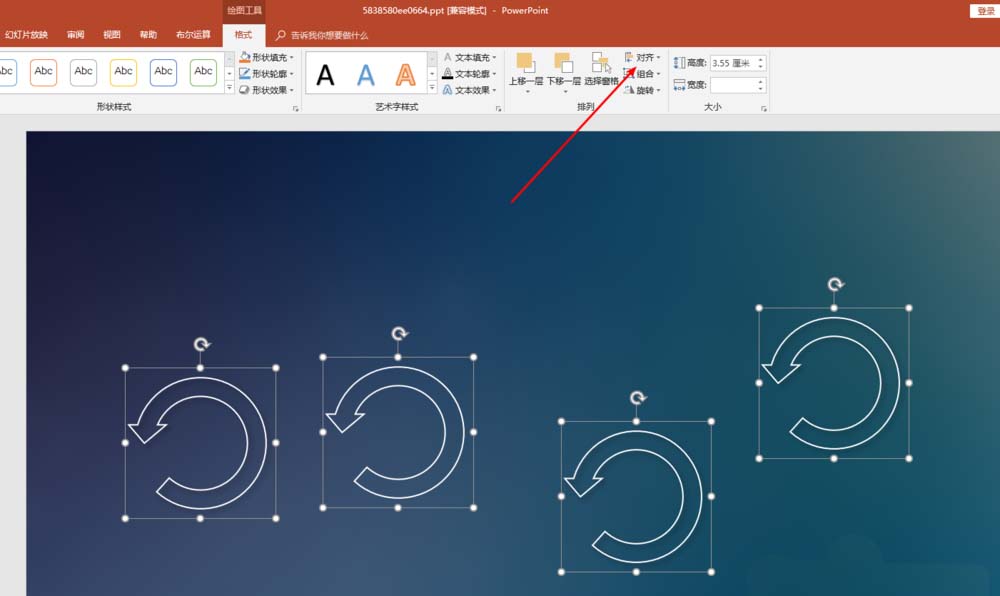Apply the gray-outlined Abc shape style

pyautogui.click(x=84, y=72)
